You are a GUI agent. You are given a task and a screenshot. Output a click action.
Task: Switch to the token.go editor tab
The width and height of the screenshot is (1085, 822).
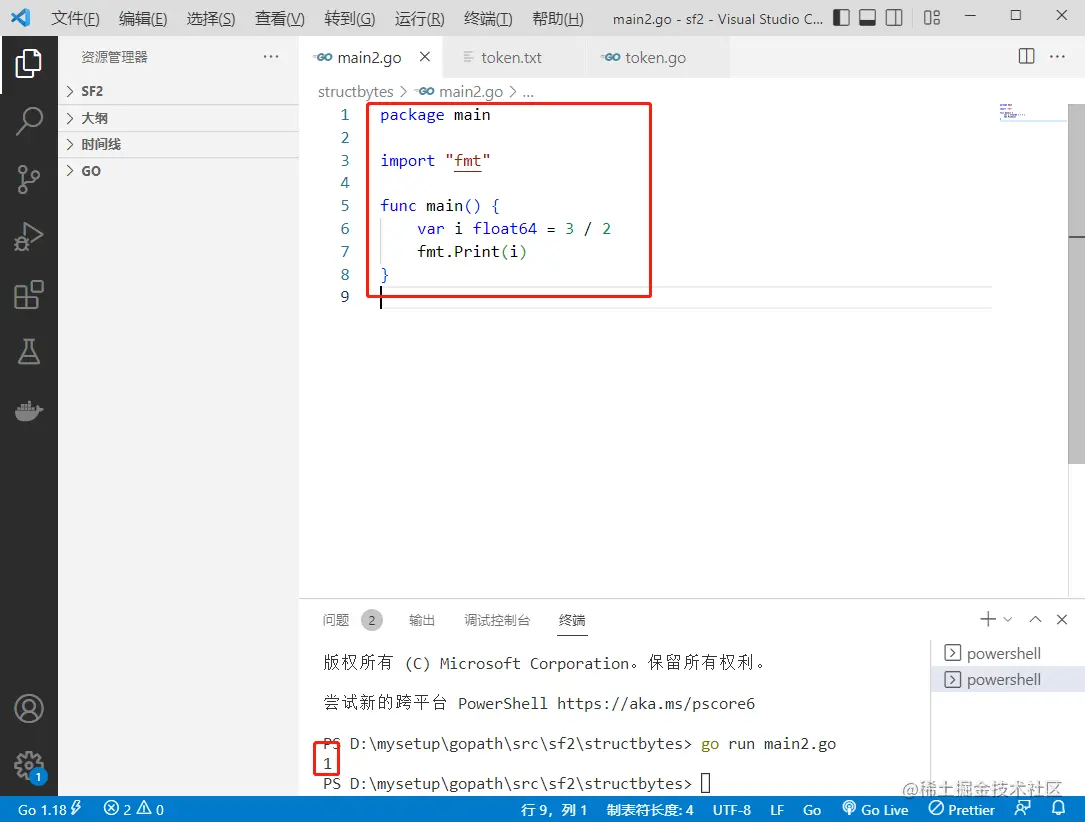pyautogui.click(x=655, y=57)
